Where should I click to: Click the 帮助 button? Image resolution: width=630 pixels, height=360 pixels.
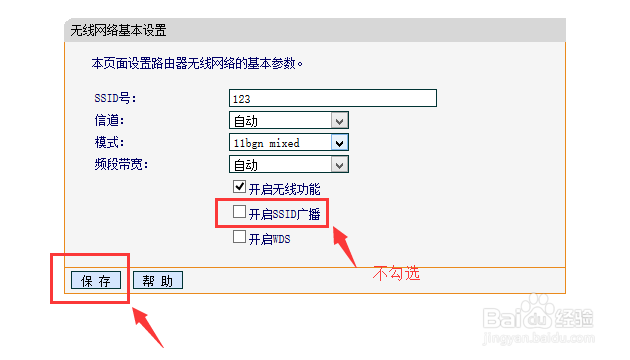click(x=158, y=280)
